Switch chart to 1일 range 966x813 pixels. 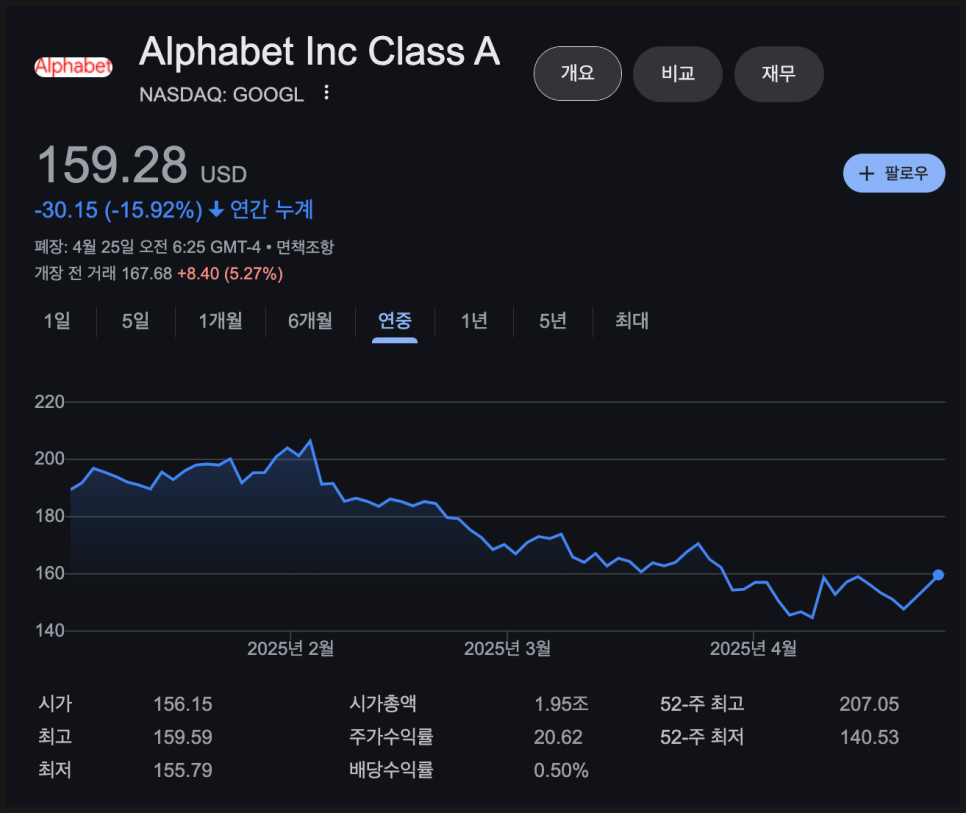point(57,321)
